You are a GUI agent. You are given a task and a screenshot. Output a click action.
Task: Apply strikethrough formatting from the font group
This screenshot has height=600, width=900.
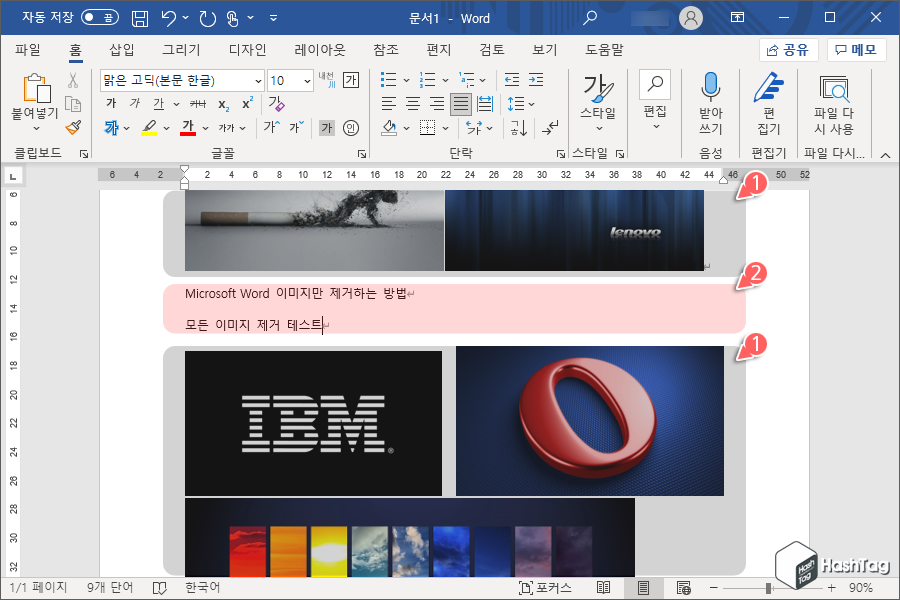[197, 103]
